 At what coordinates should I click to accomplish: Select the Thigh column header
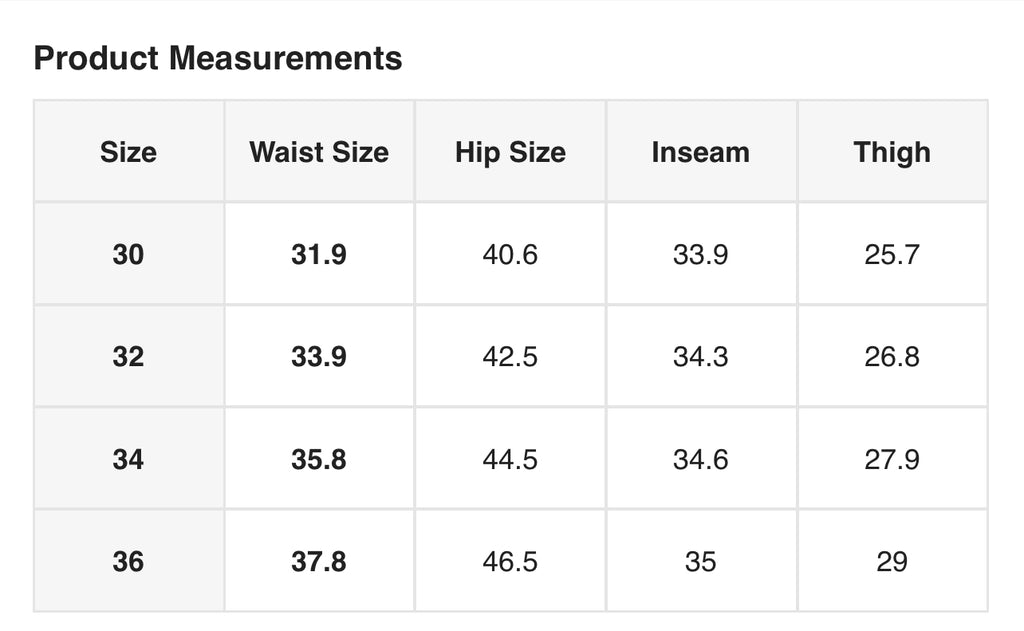pos(892,152)
